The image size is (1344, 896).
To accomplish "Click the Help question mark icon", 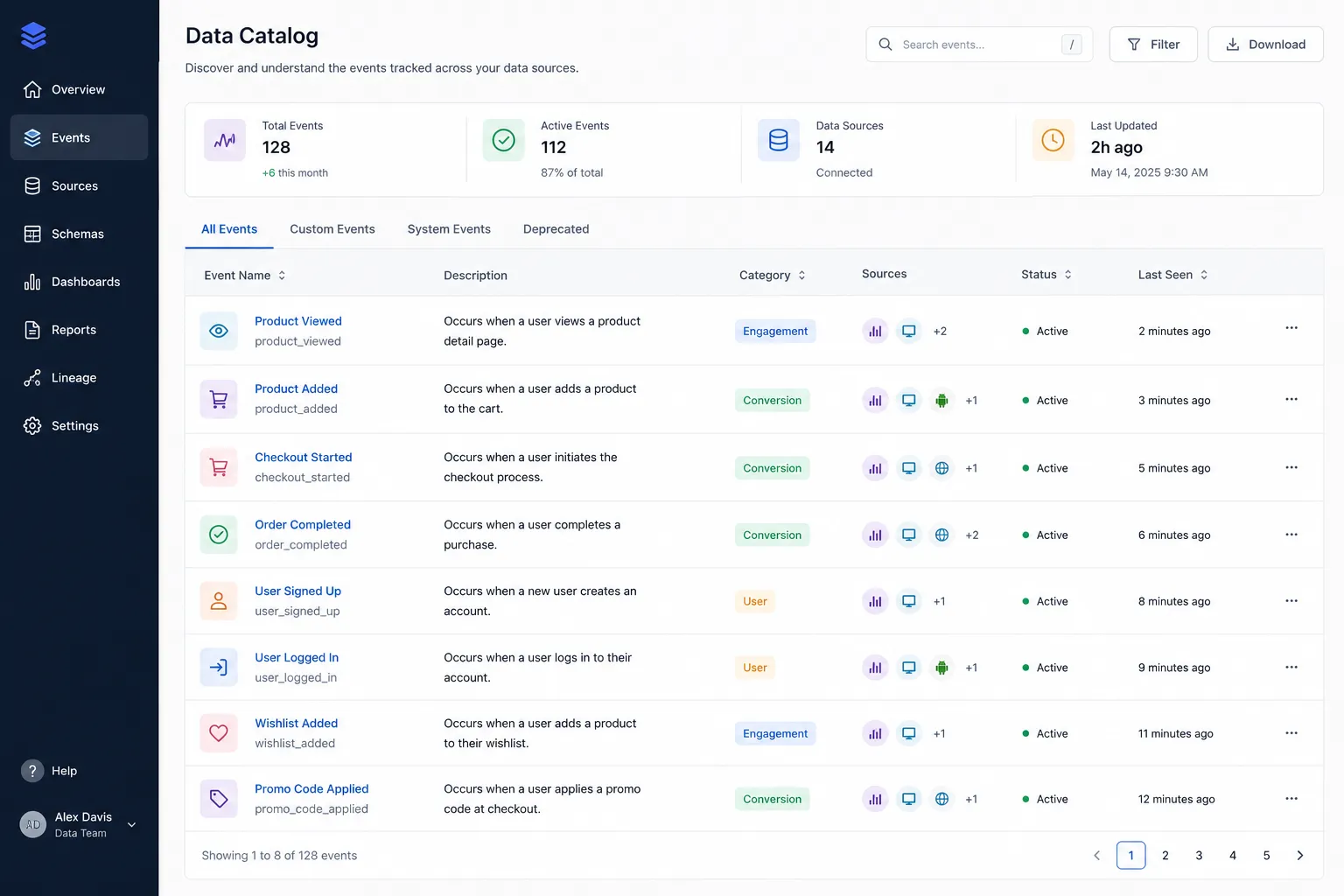I will point(32,771).
